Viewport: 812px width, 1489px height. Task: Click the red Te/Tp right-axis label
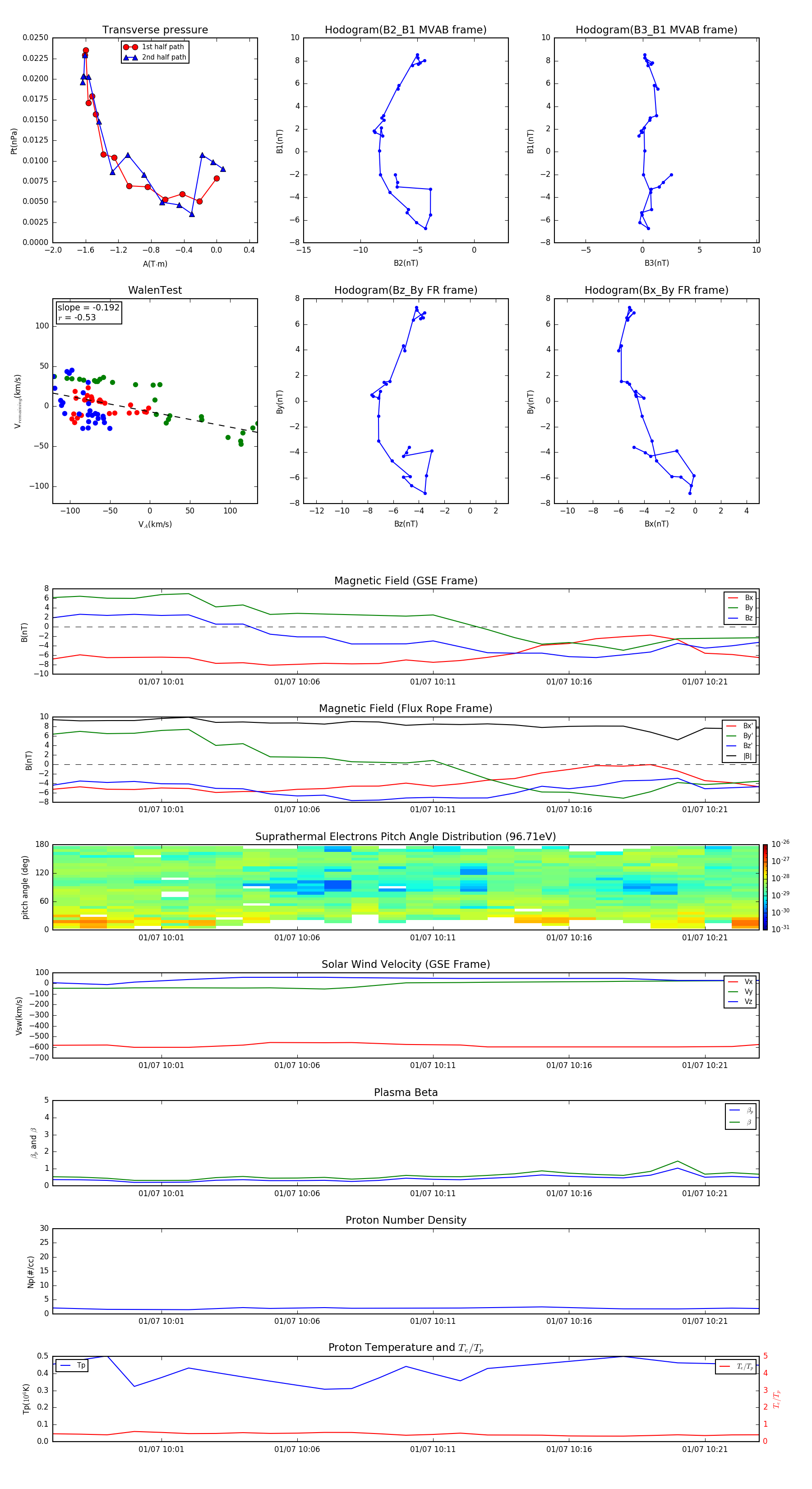(x=777, y=1399)
